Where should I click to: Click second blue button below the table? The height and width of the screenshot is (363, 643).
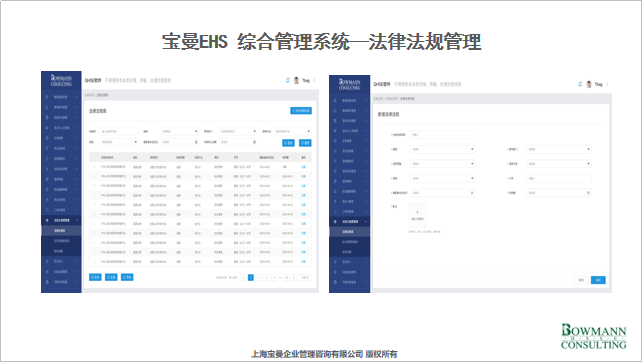[x=111, y=277]
